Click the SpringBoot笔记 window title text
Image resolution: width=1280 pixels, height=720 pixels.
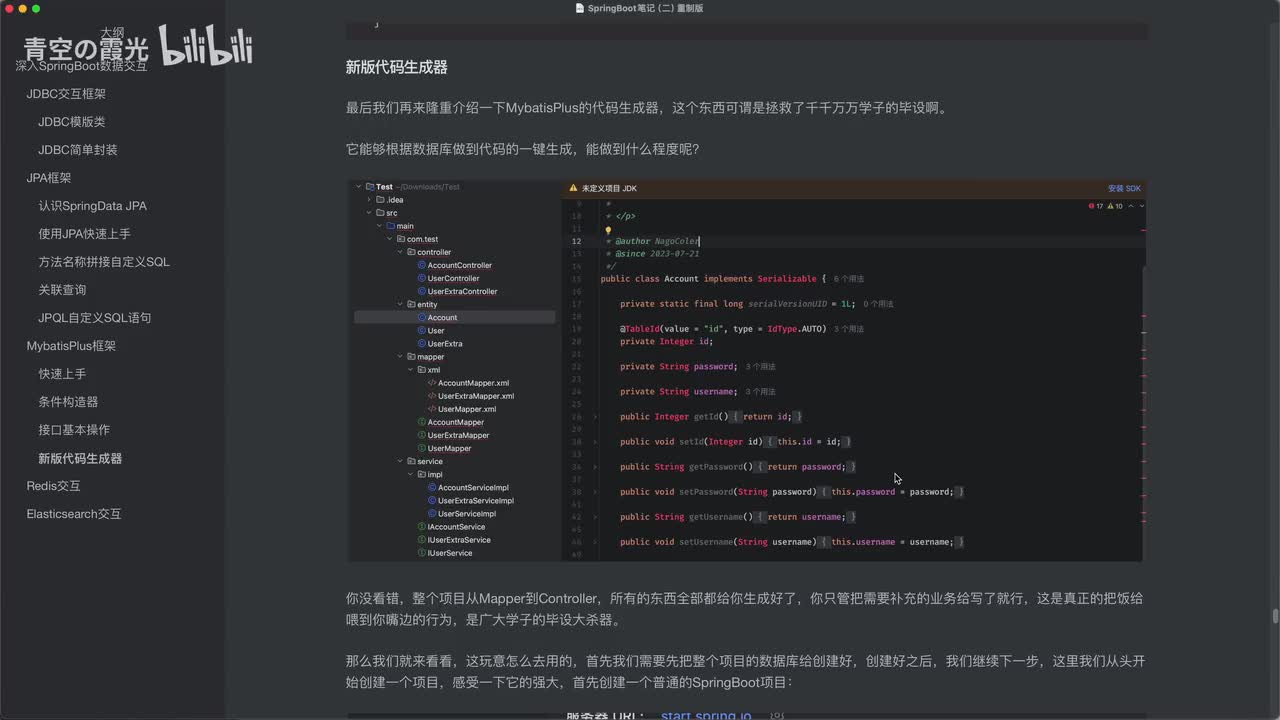pos(646,8)
